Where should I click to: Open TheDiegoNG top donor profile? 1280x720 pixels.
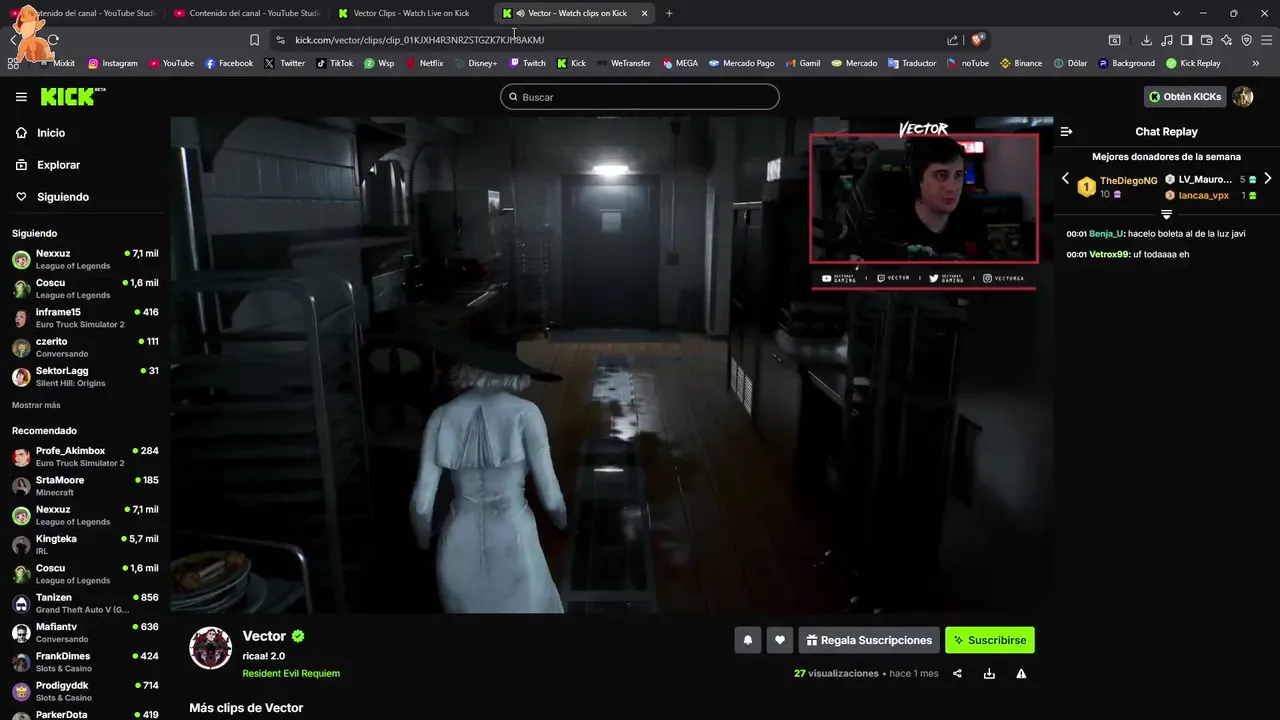(1128, 181)
